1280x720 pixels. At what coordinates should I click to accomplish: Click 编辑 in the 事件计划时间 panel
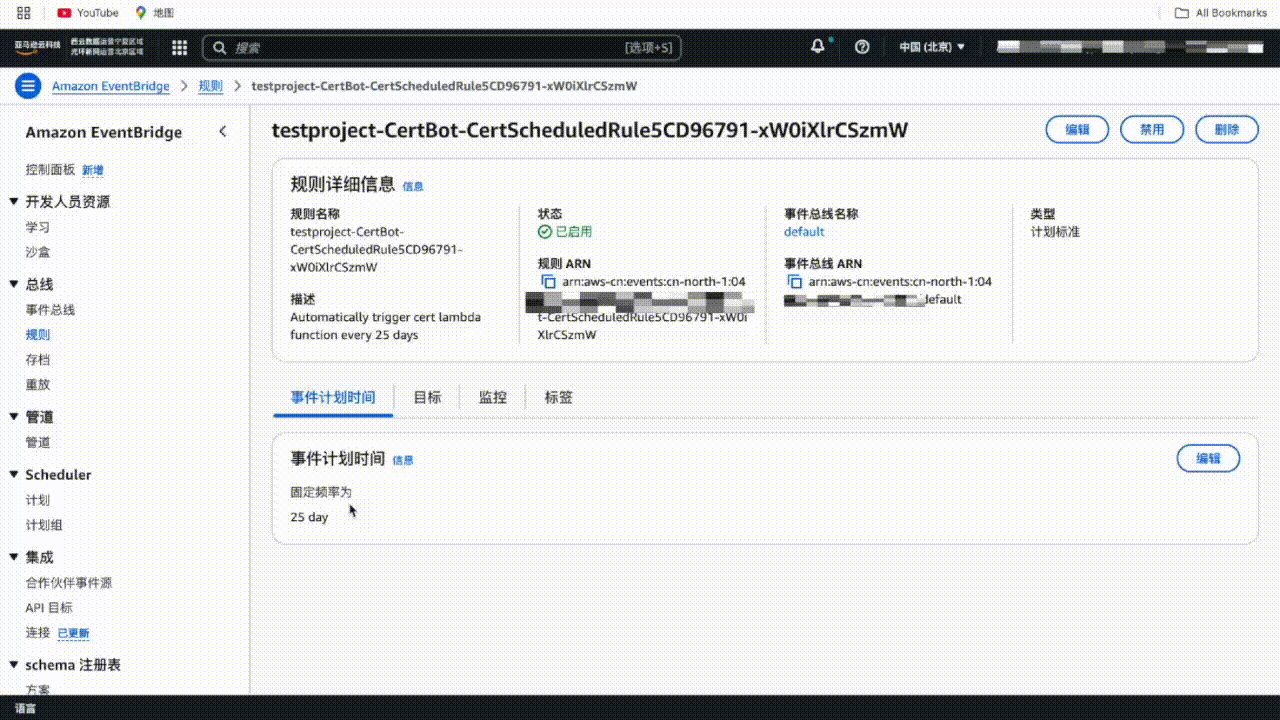click(1208, 458)
